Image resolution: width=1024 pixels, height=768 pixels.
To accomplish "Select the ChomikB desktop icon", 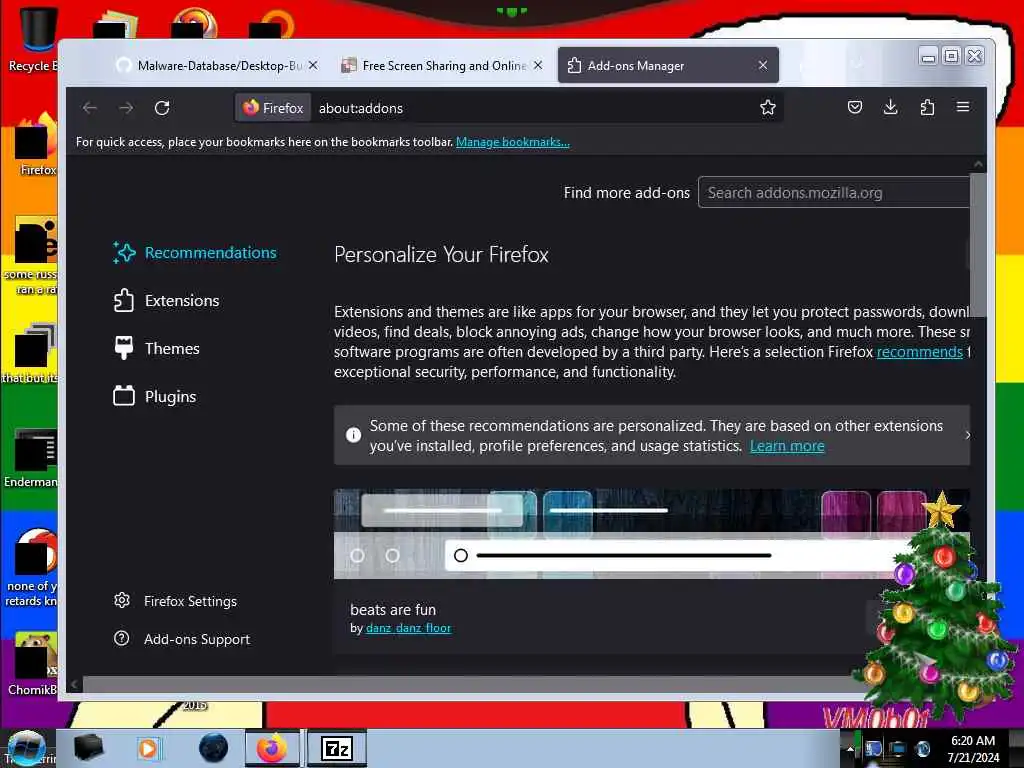I will pos(31,664).
